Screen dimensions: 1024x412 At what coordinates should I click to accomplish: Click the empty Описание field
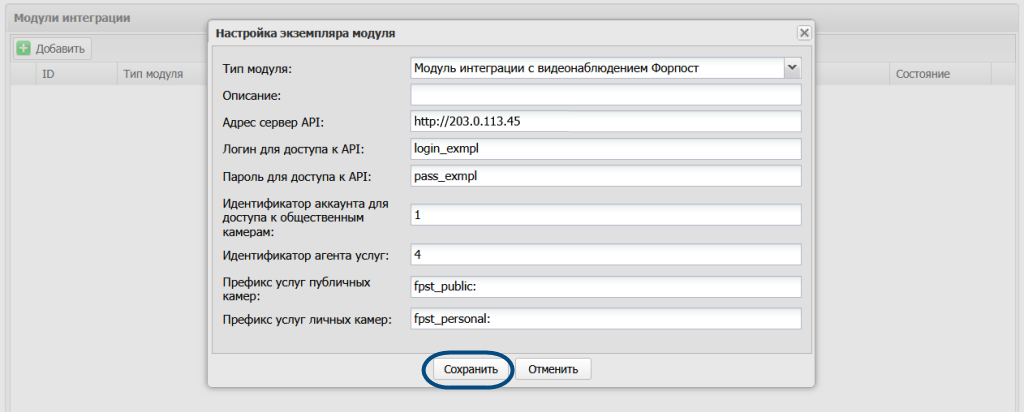click(x=605, y=95)
